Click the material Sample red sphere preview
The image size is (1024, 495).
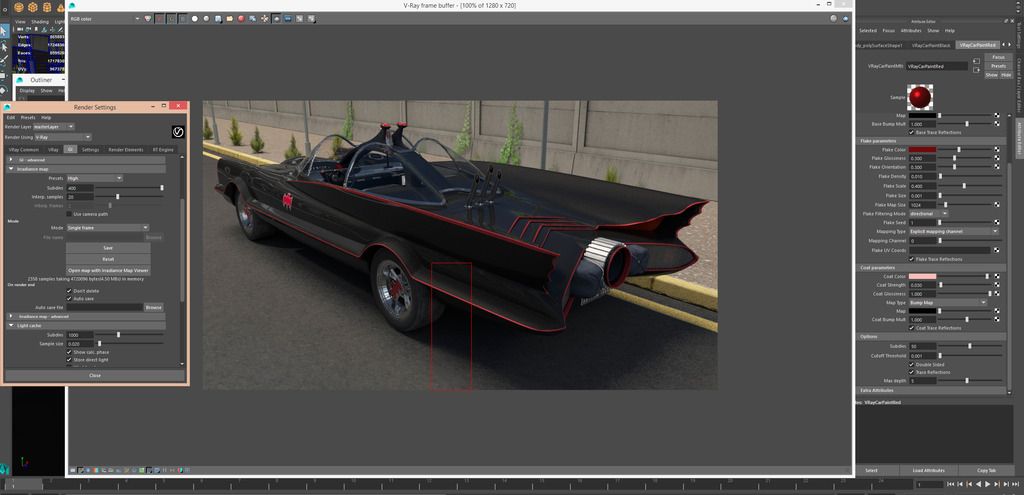(920, 97)
